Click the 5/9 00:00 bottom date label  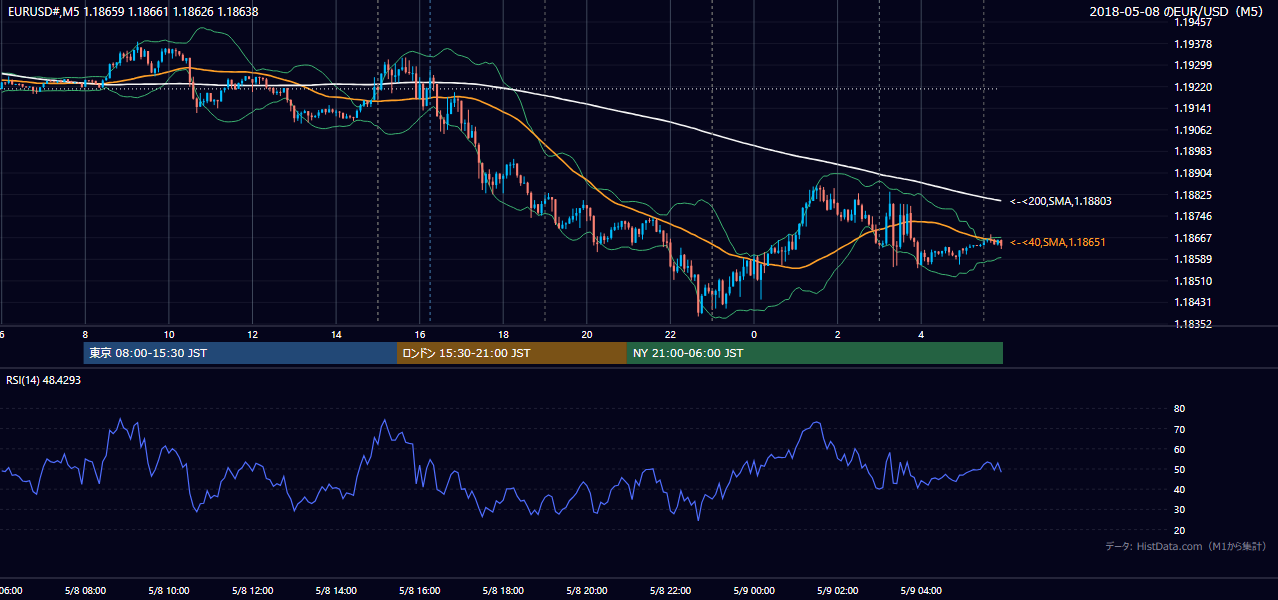click(x=754, y=590)
